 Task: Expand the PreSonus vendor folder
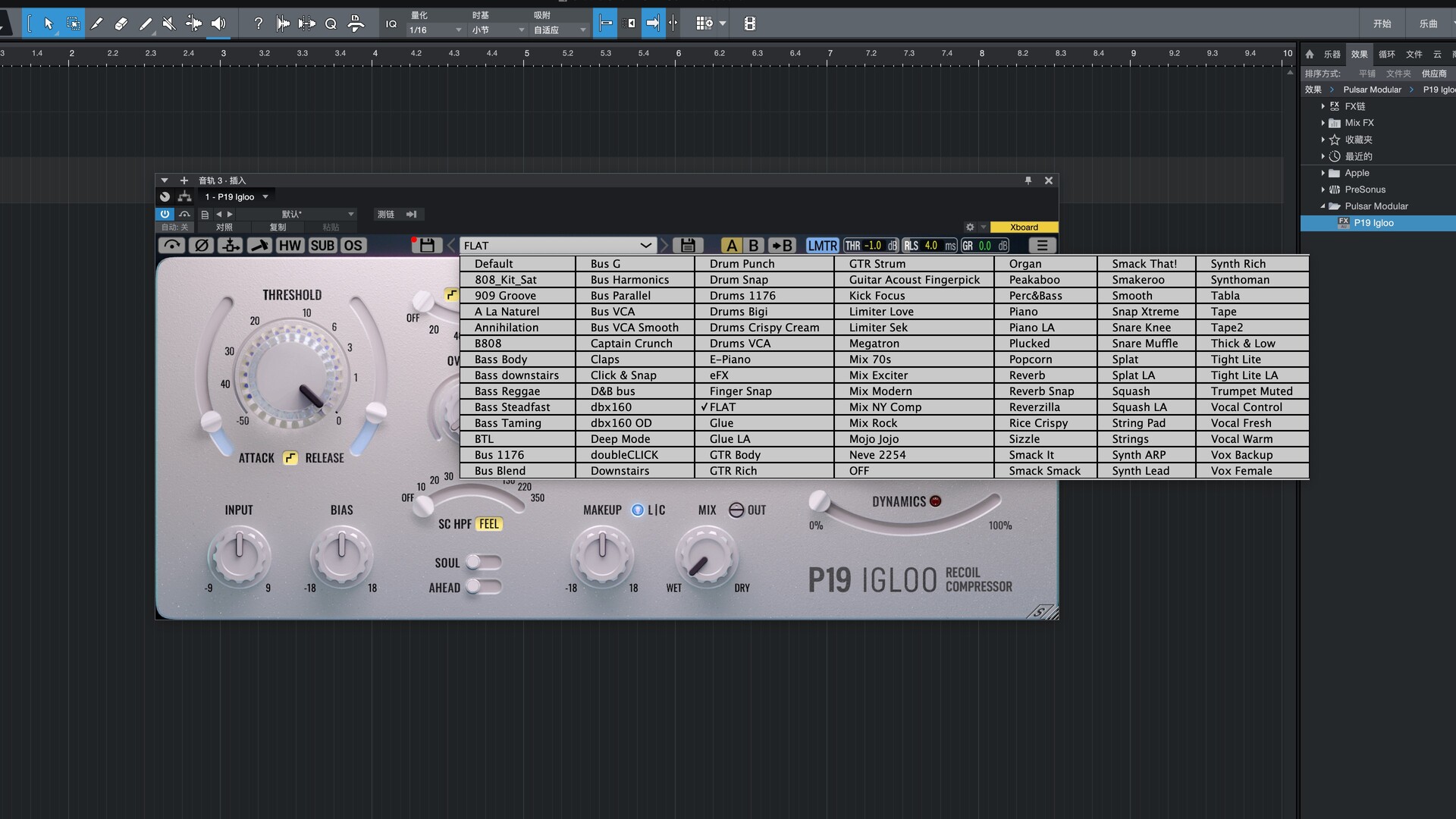pos(1323,190)
